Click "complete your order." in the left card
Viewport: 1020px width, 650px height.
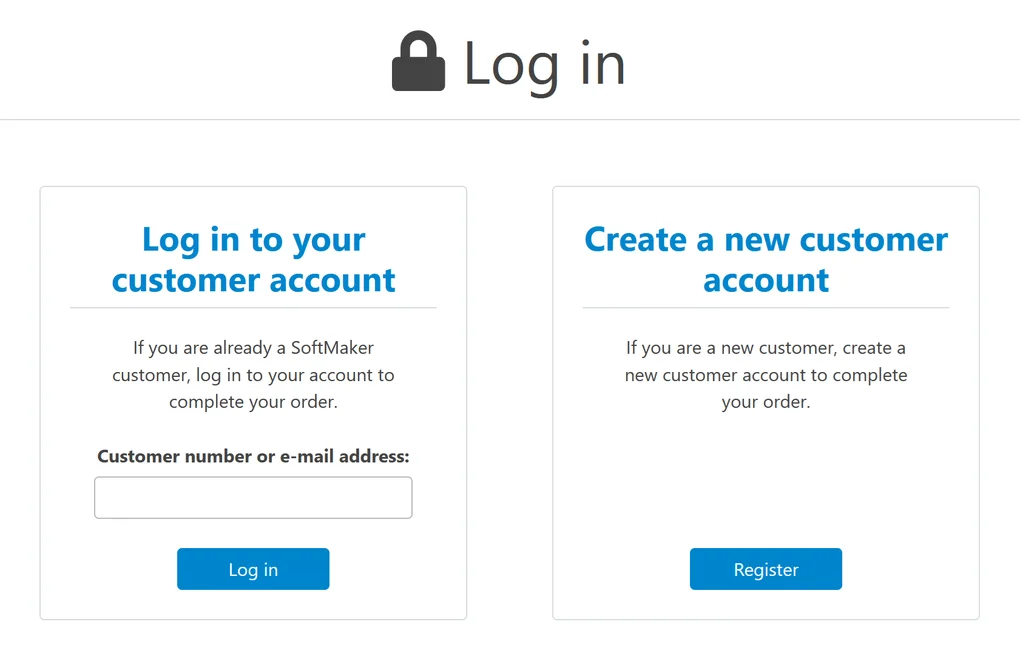pos(253,402)
